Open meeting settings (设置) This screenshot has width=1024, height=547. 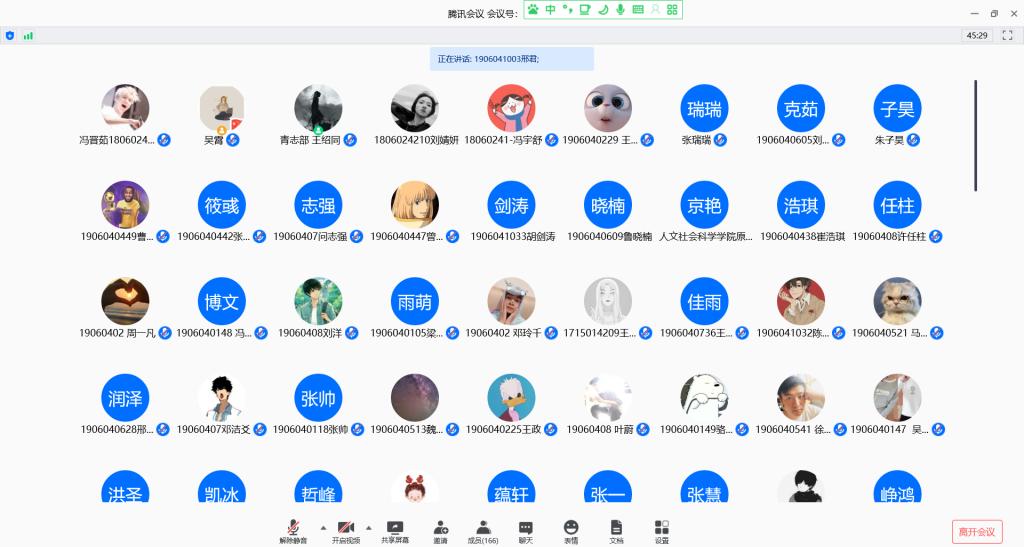pos(661,529)
